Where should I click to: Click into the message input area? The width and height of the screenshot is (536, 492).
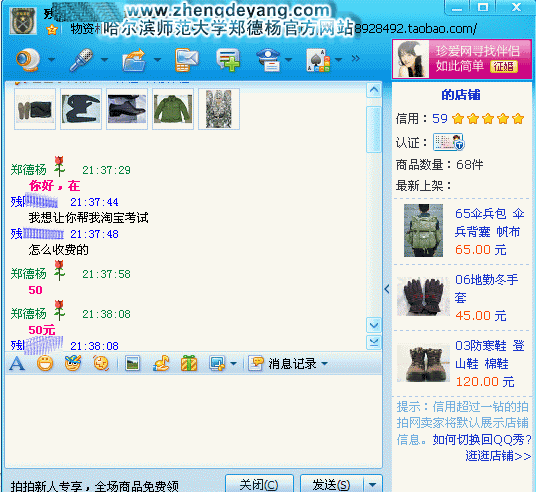(193, 421)
